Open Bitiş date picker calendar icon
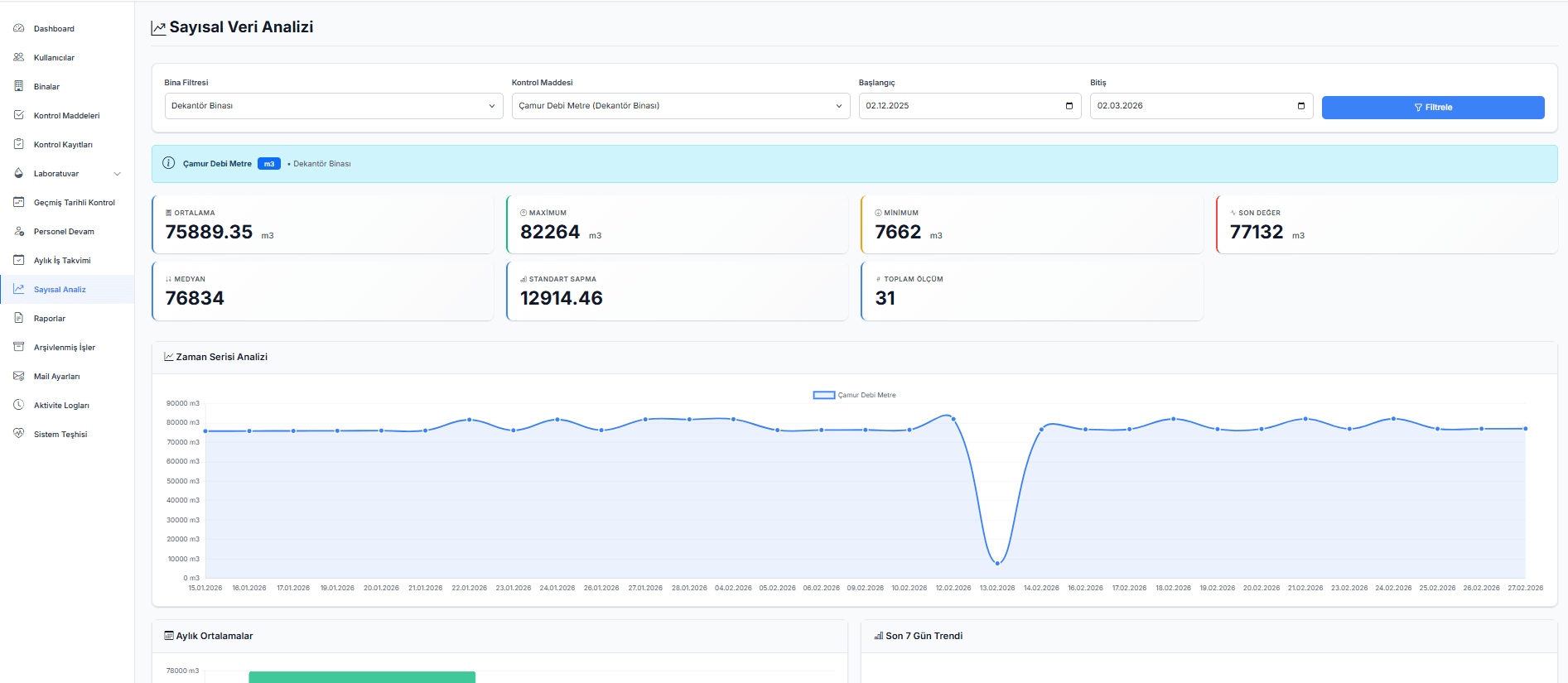The image size is (1568, 683). click(1300, 106)
